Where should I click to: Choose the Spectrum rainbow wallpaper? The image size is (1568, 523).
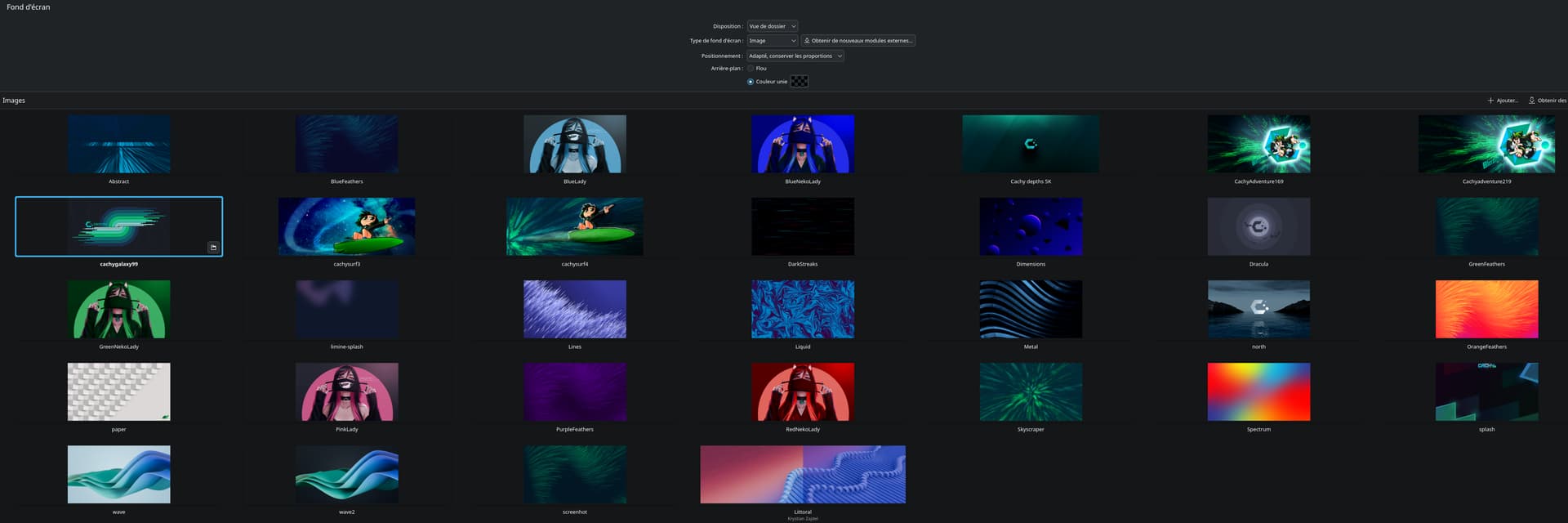click(x=1258, y=392)
